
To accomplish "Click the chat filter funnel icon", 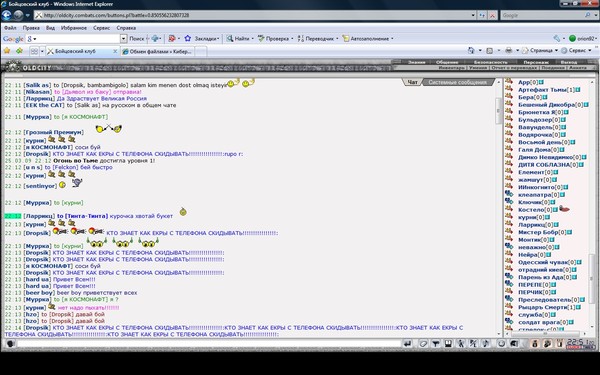I will tap(435, 344).
